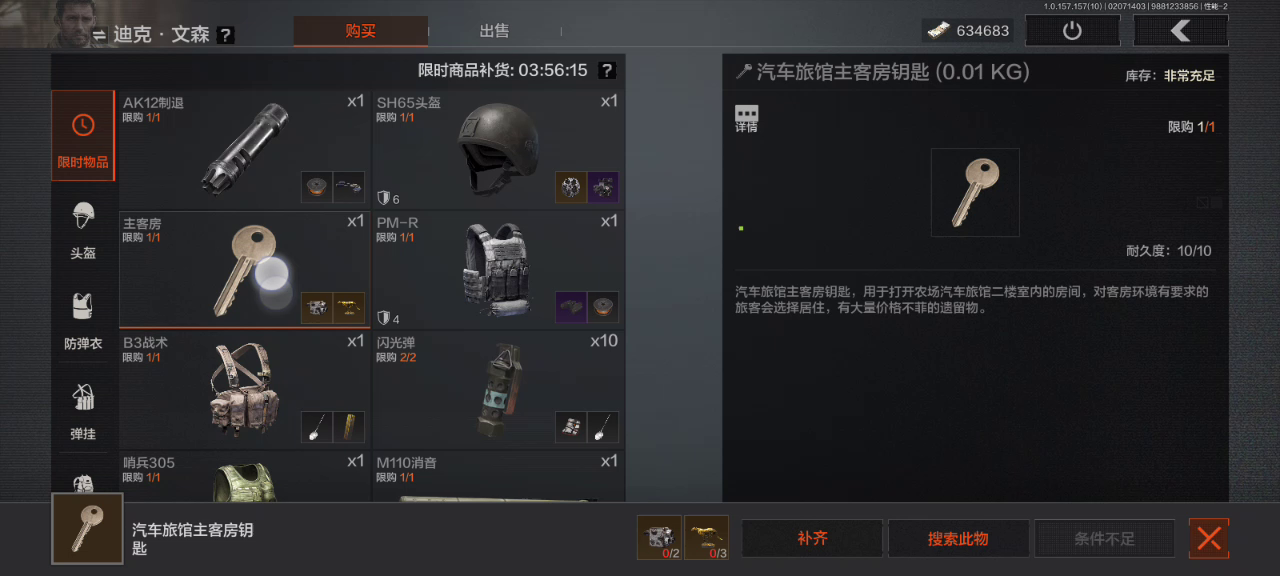Click the question mark beside restock timer
Viewport: 1280px width, 576px height.
click(x=606, y=70)
